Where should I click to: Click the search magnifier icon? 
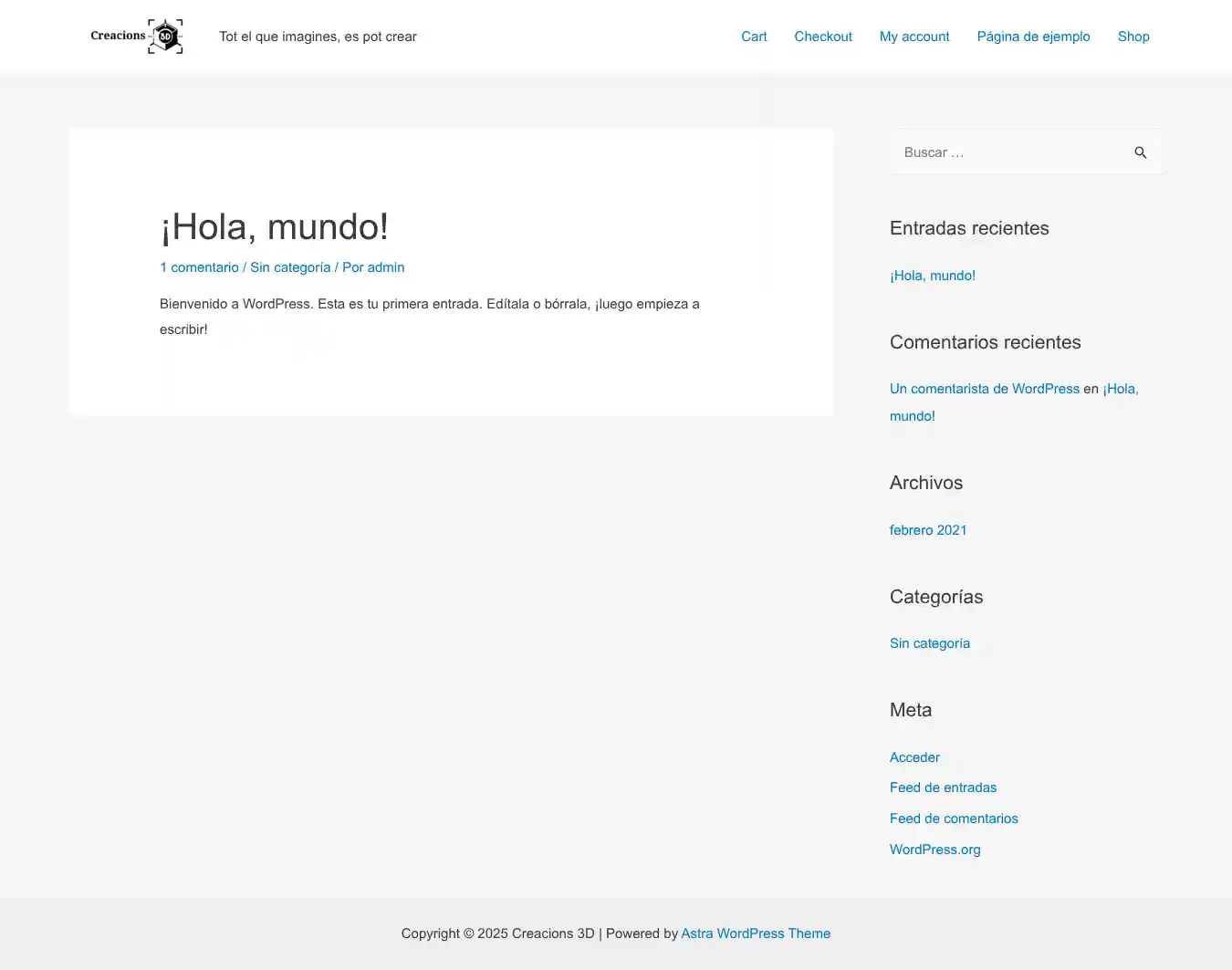[1140, 152]
